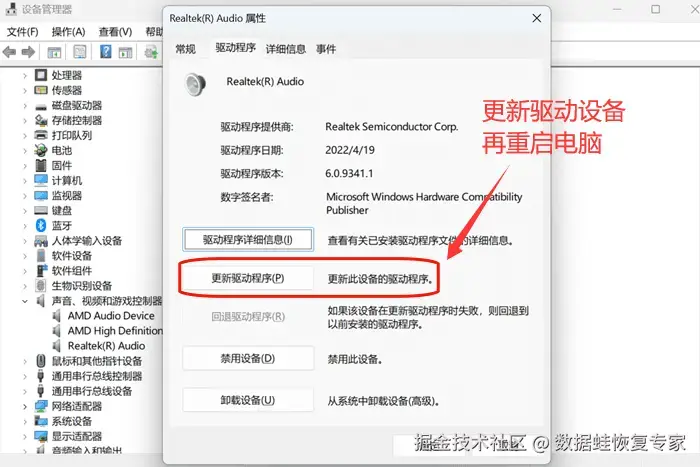
Task: Click the driver version value 6.0.9341.1
Action: pos(349,173)
